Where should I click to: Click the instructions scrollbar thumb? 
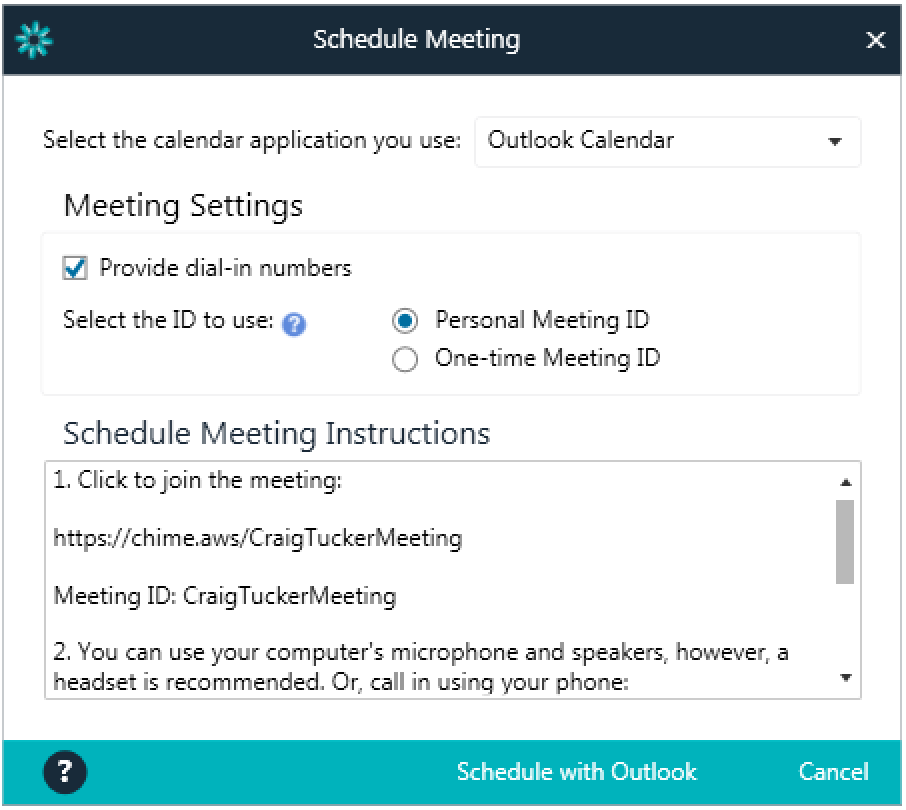[845, 542]
